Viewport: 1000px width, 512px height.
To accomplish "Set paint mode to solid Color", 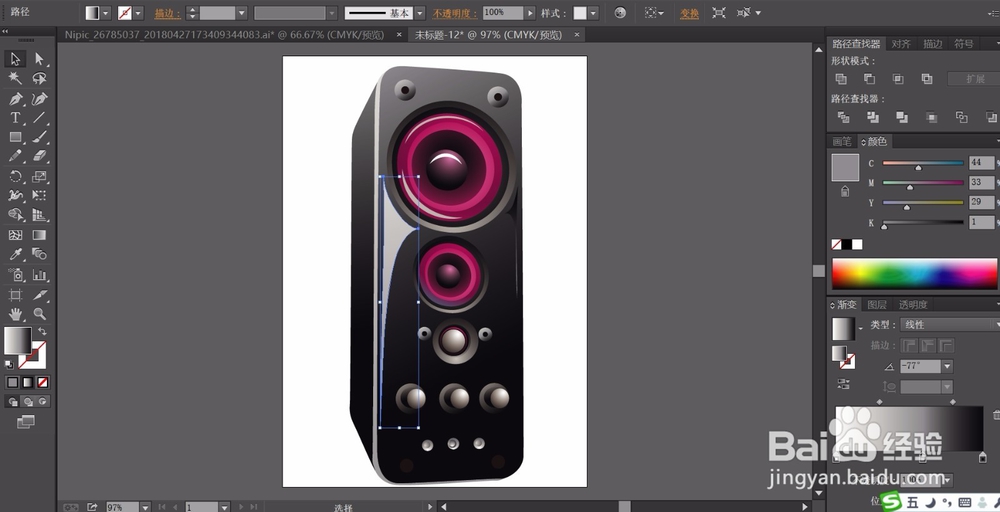I will [12, 383].
